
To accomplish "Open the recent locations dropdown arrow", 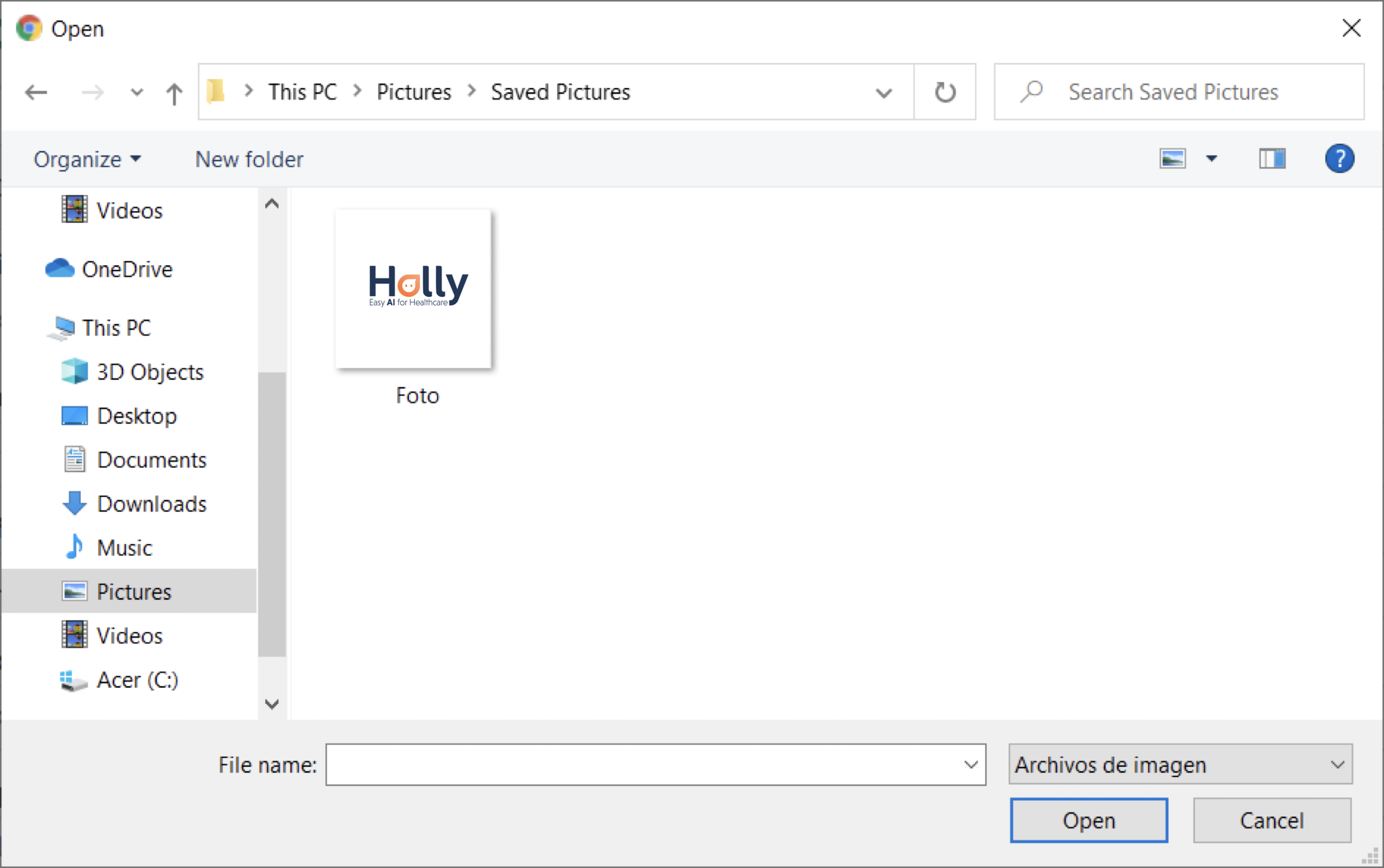I will (x=136, y=93).
